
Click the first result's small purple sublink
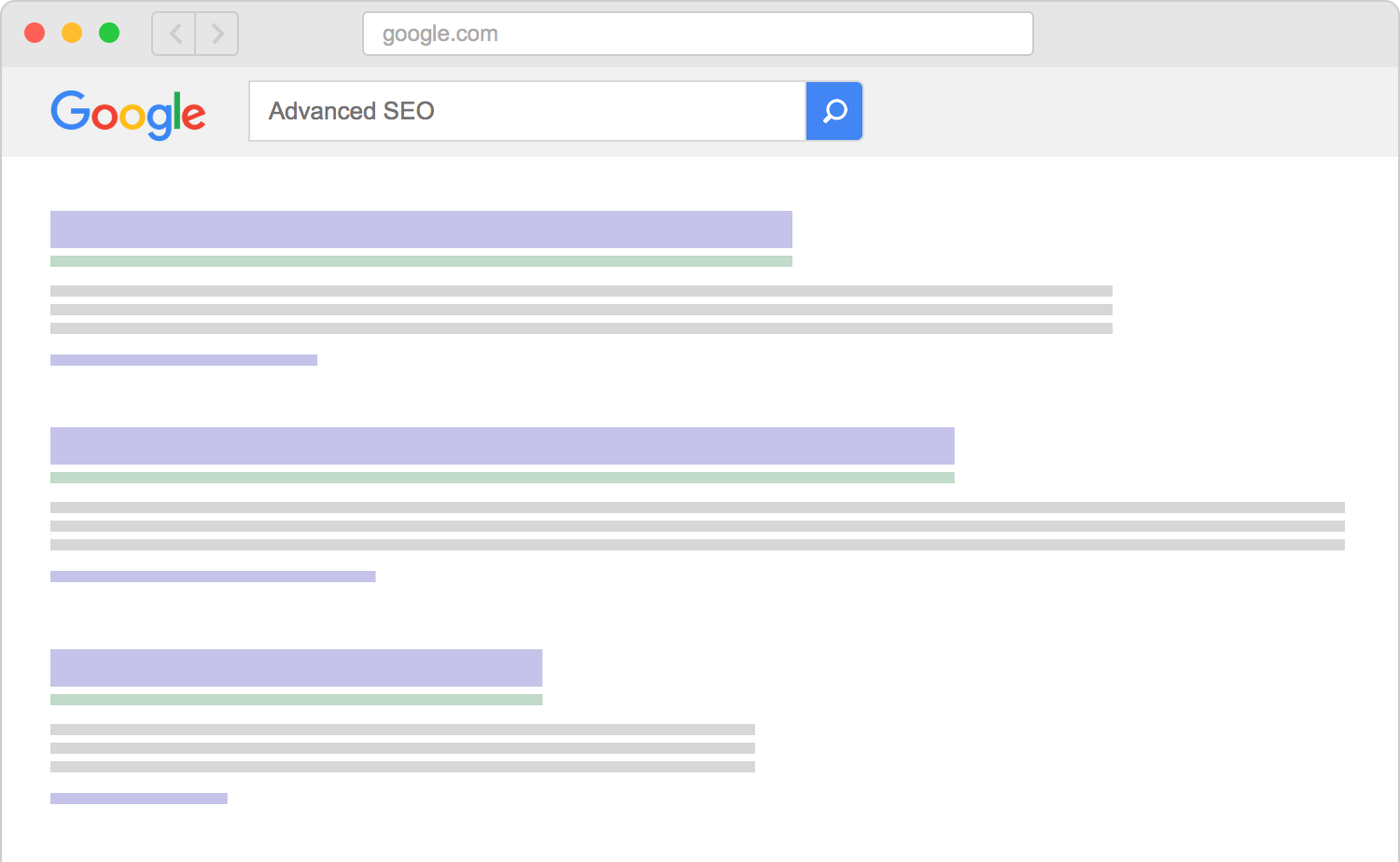point(184,360)
